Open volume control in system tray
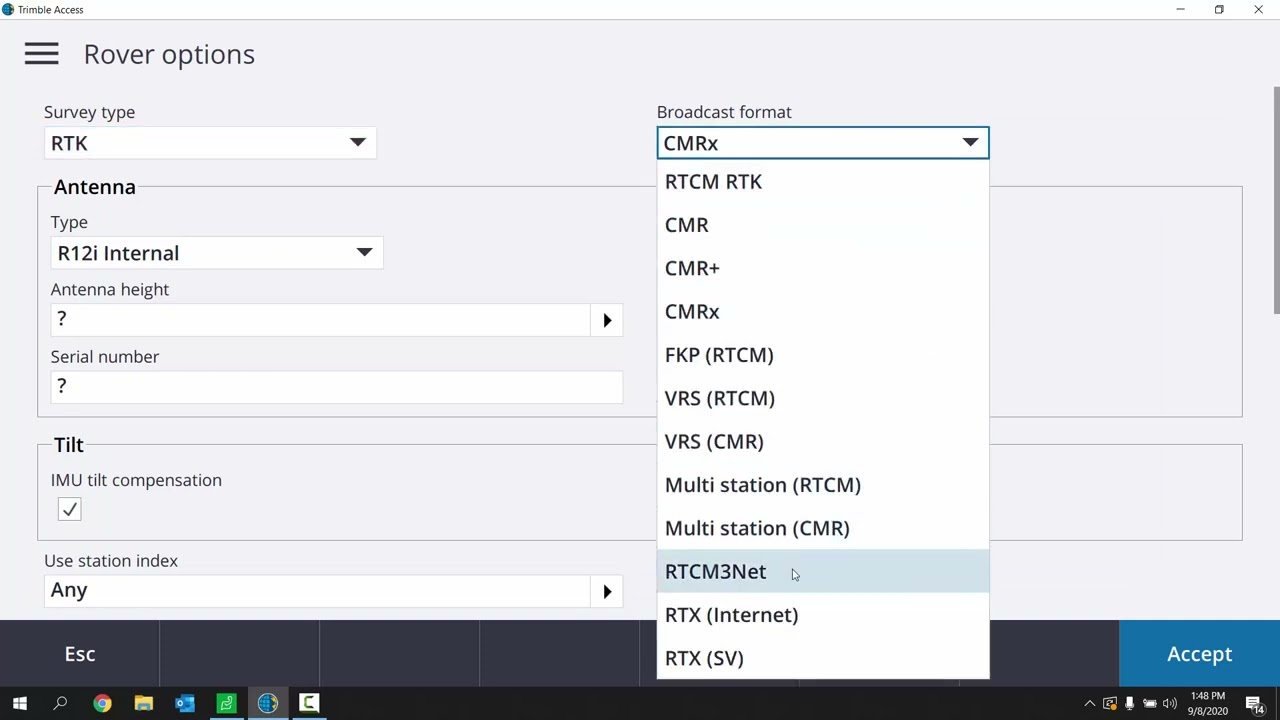 [x=1169, y=703]
